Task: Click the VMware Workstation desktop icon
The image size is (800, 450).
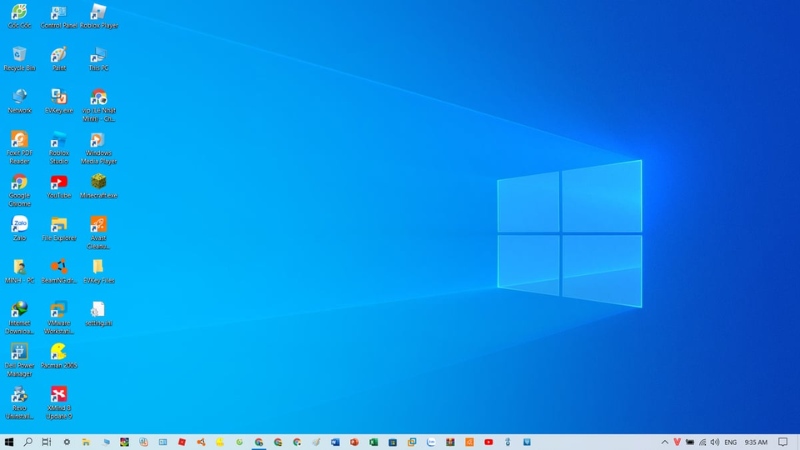Action: coord(59,311)
